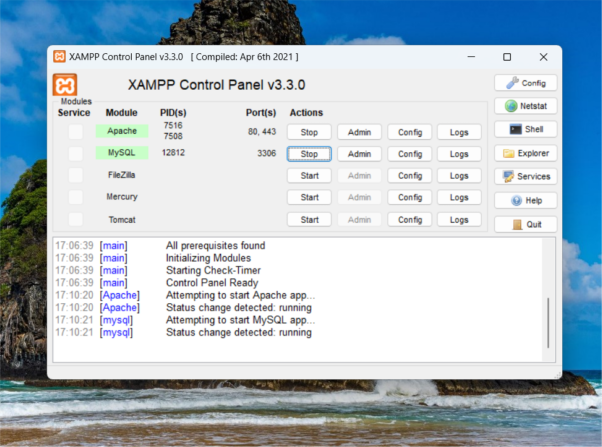Click the 'Initializing Modules' log line
Viewport: 602px width, 447px height.
[x=208, y=258]
